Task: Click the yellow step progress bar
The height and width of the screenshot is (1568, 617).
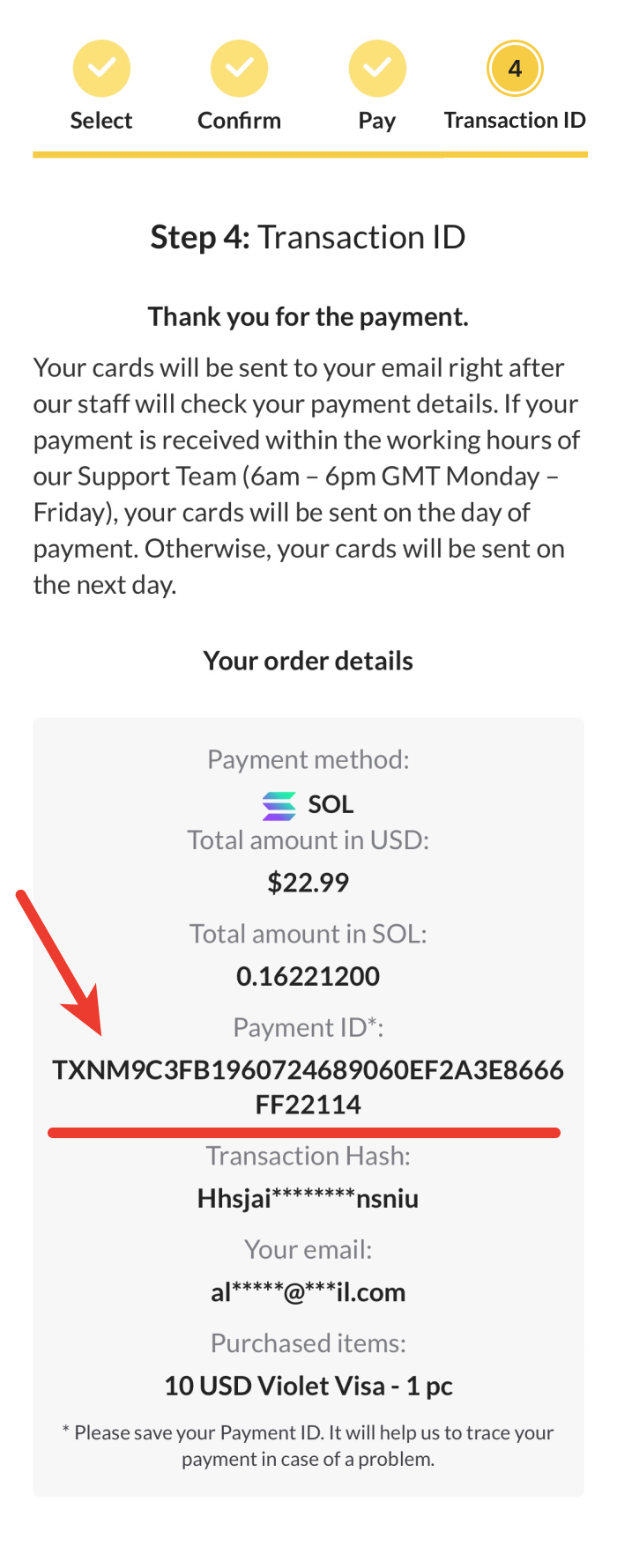Action: 309,154
